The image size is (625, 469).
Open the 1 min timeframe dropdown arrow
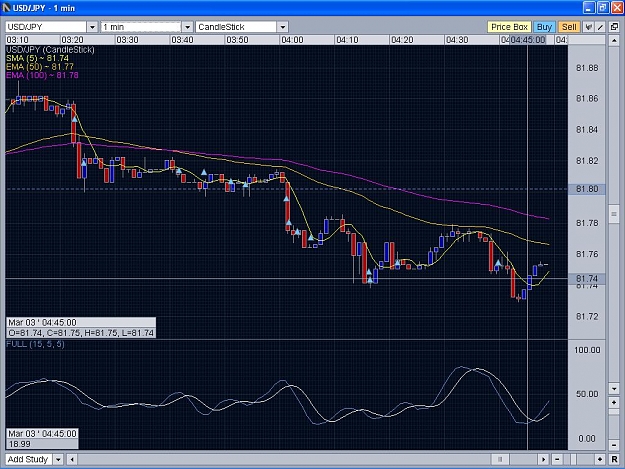(187, 27)
